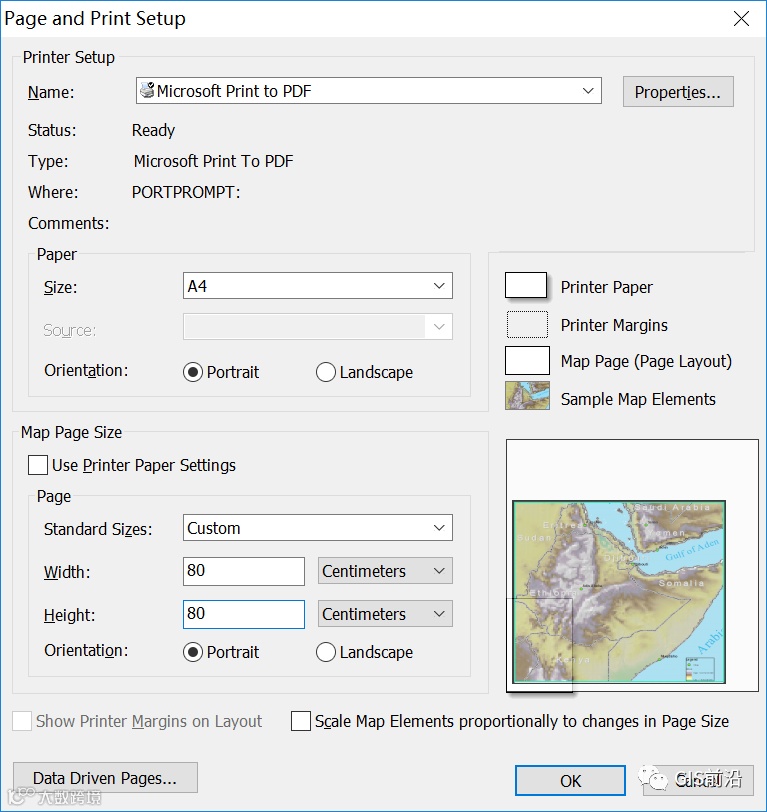Viewport: 767px width, 812px height.
Task: Toggle Show Printer Margins on Layout checkbox
Action: tap(22, 721)
